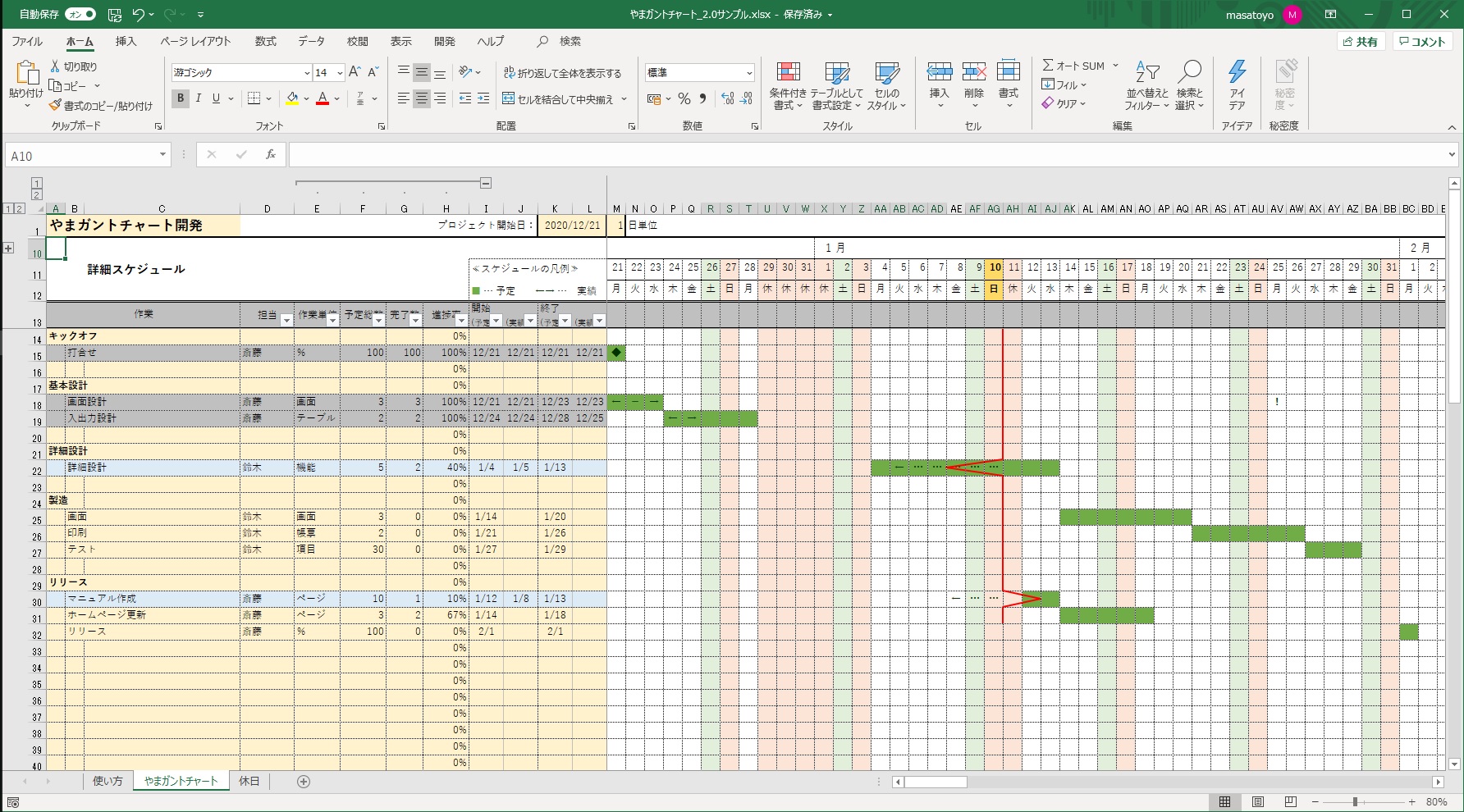Switch to the データ ribbon tab
Screen dimensions: 1464x812
(x=311, y=41)
